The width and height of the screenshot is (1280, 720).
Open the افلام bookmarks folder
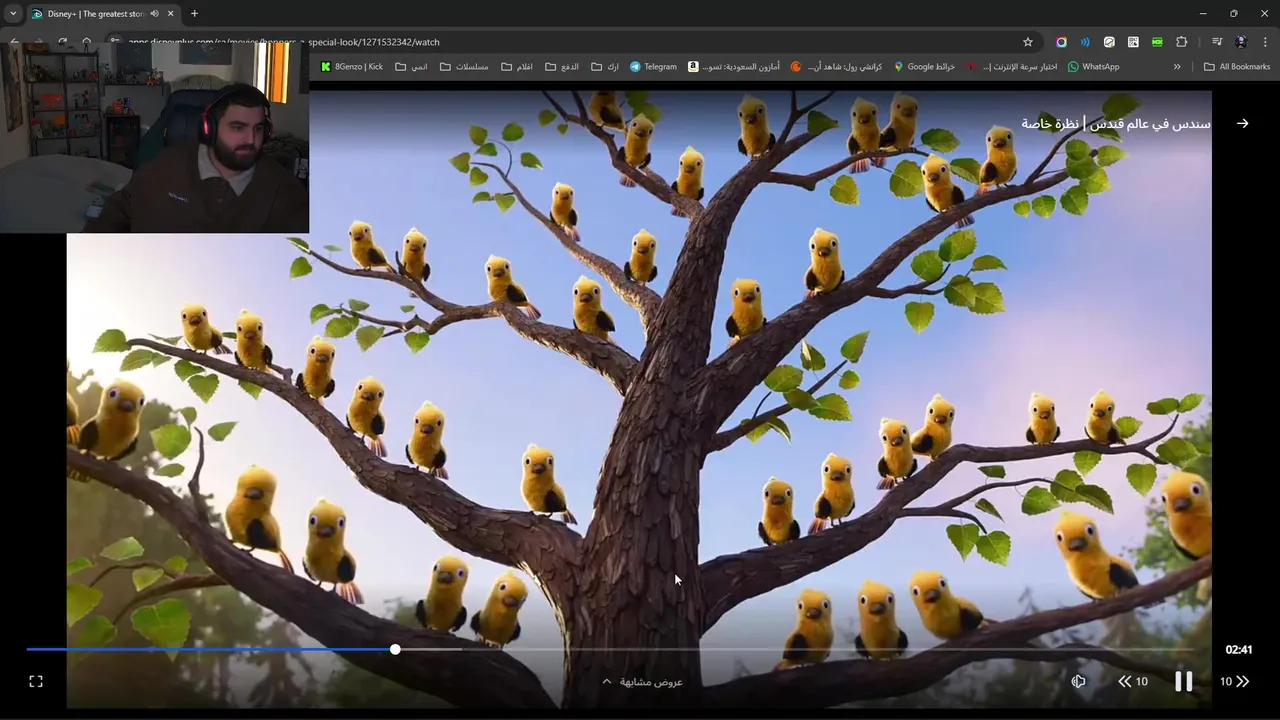tap(517, 67)
